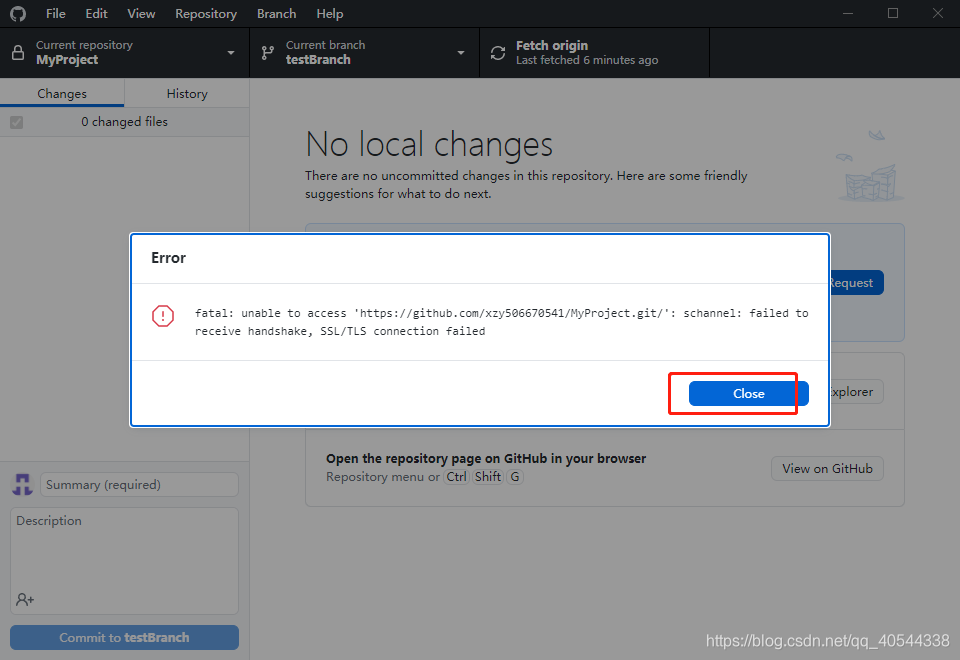The width and height of the screenshot is (960, 660).
Task: Click in the Summary (required) field
Action: pyautogui.click(x=140, y=485)
